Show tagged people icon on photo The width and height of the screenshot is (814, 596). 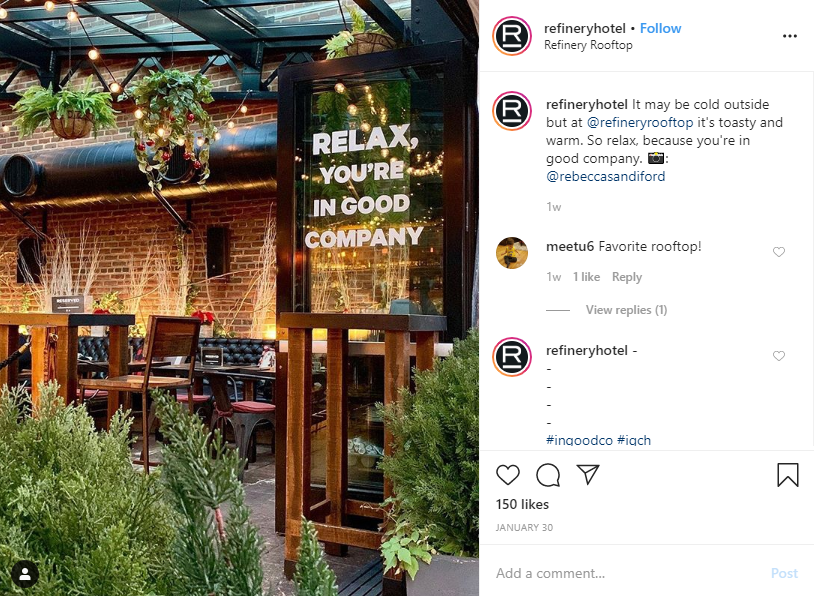(x=24, y=574)
